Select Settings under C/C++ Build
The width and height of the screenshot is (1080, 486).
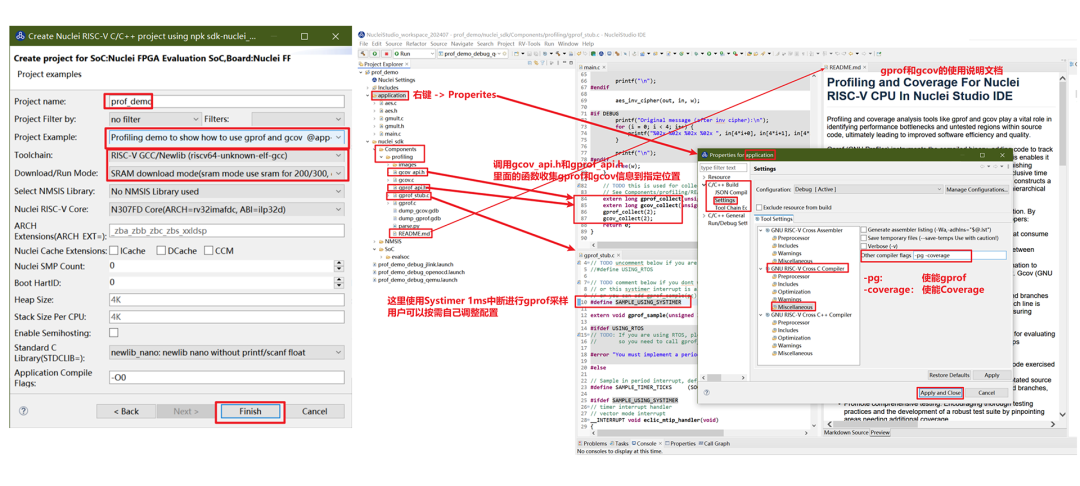tap(725, 200)
